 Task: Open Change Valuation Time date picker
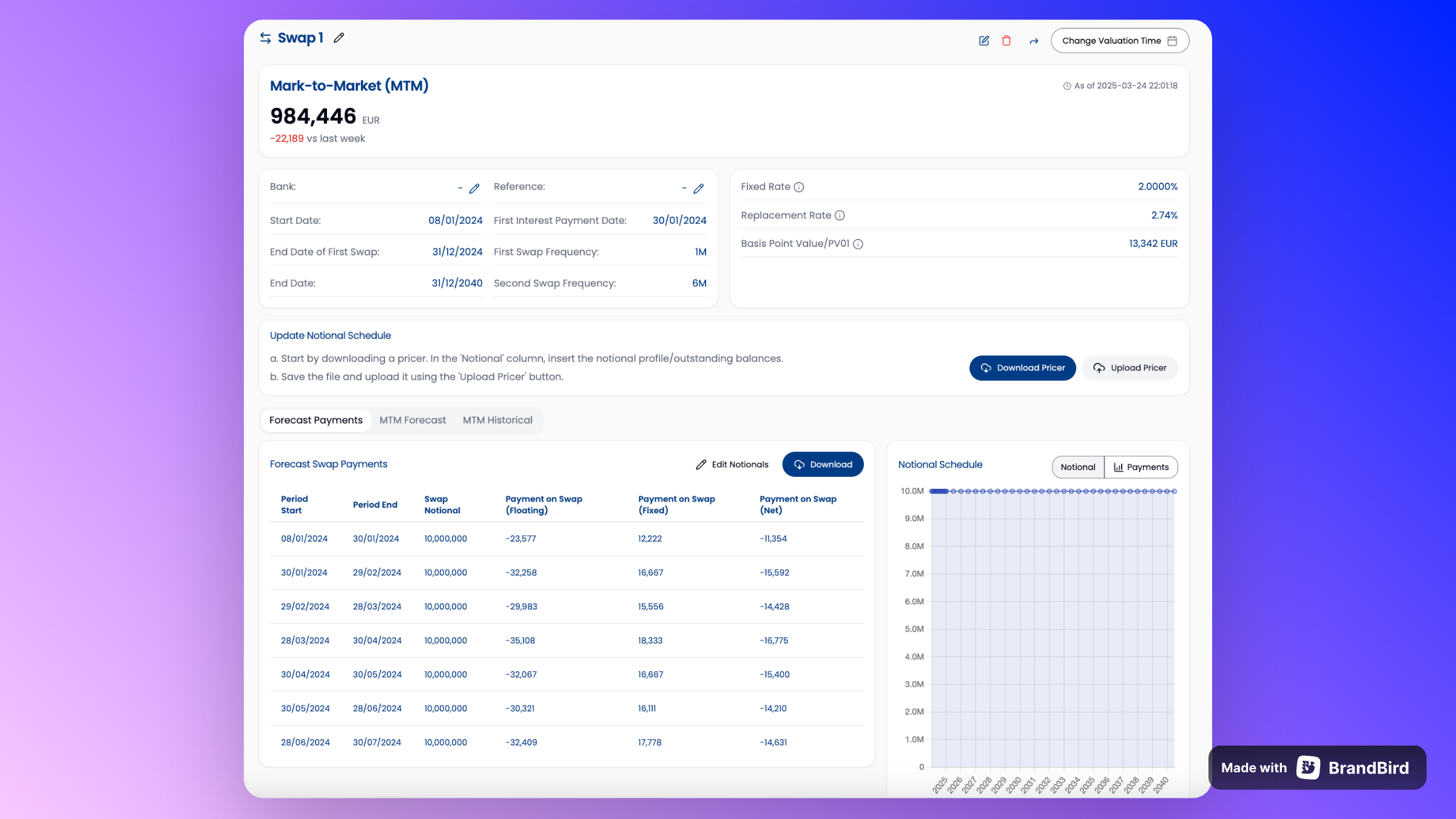pos(1119,41)
